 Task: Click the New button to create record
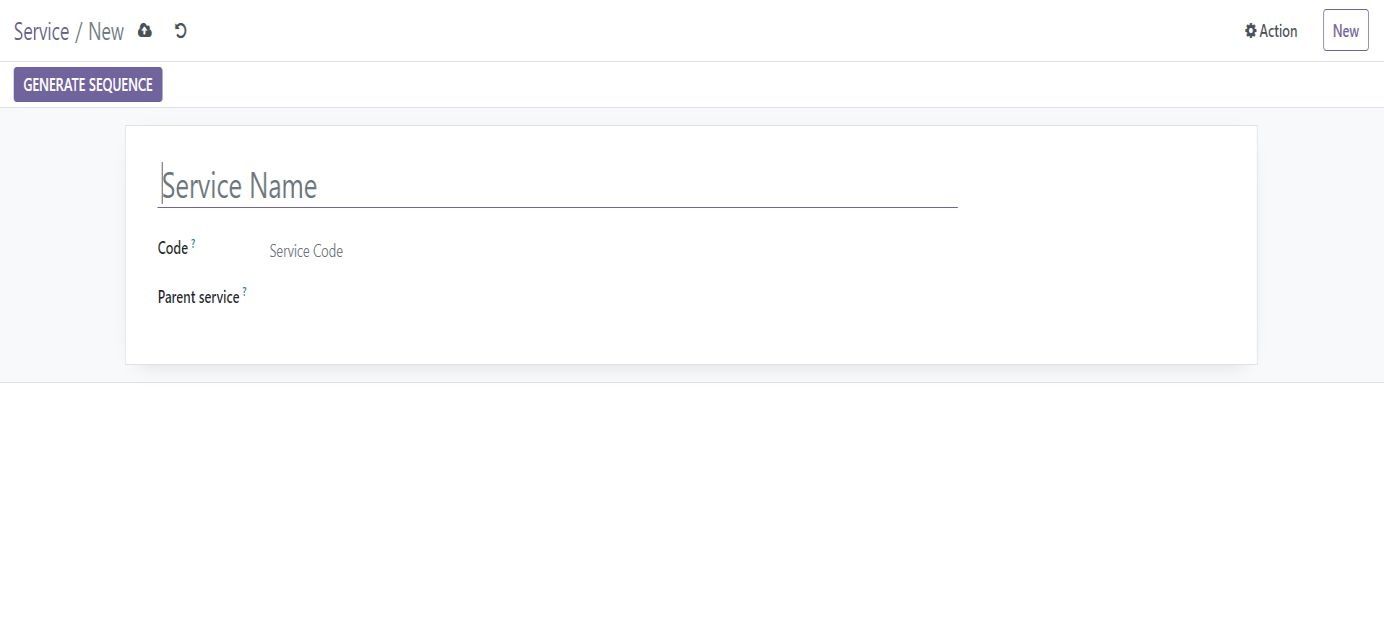coord(1345,30)
